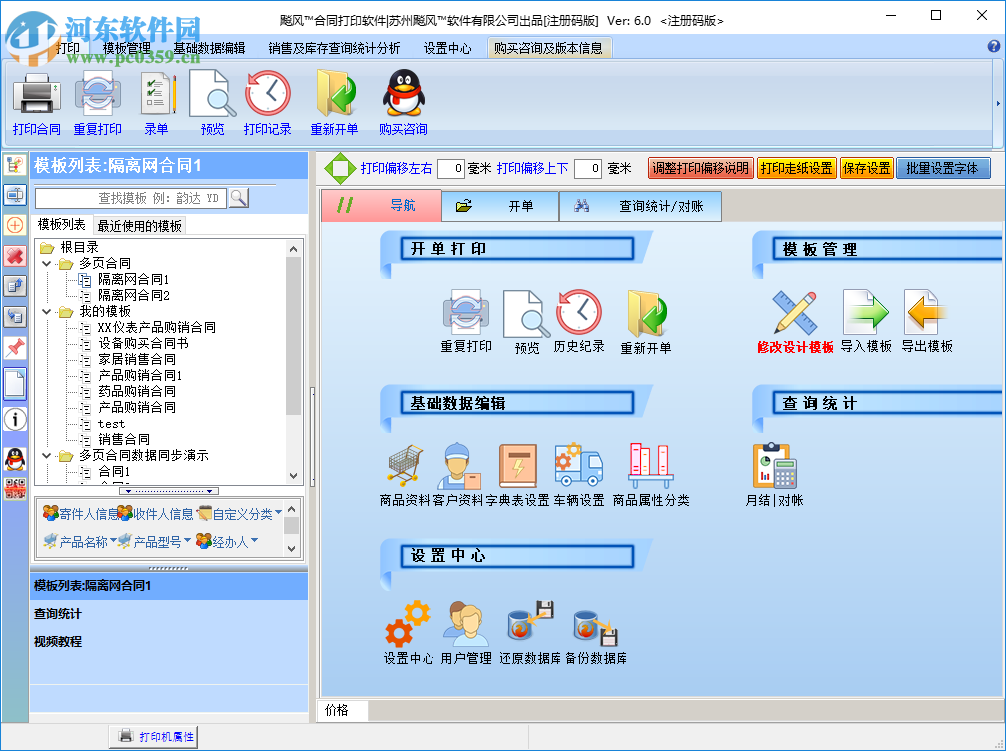Click 修改设计模板 pencil-ruler icon
The image size is (1006, 751).
click(794, 312)
